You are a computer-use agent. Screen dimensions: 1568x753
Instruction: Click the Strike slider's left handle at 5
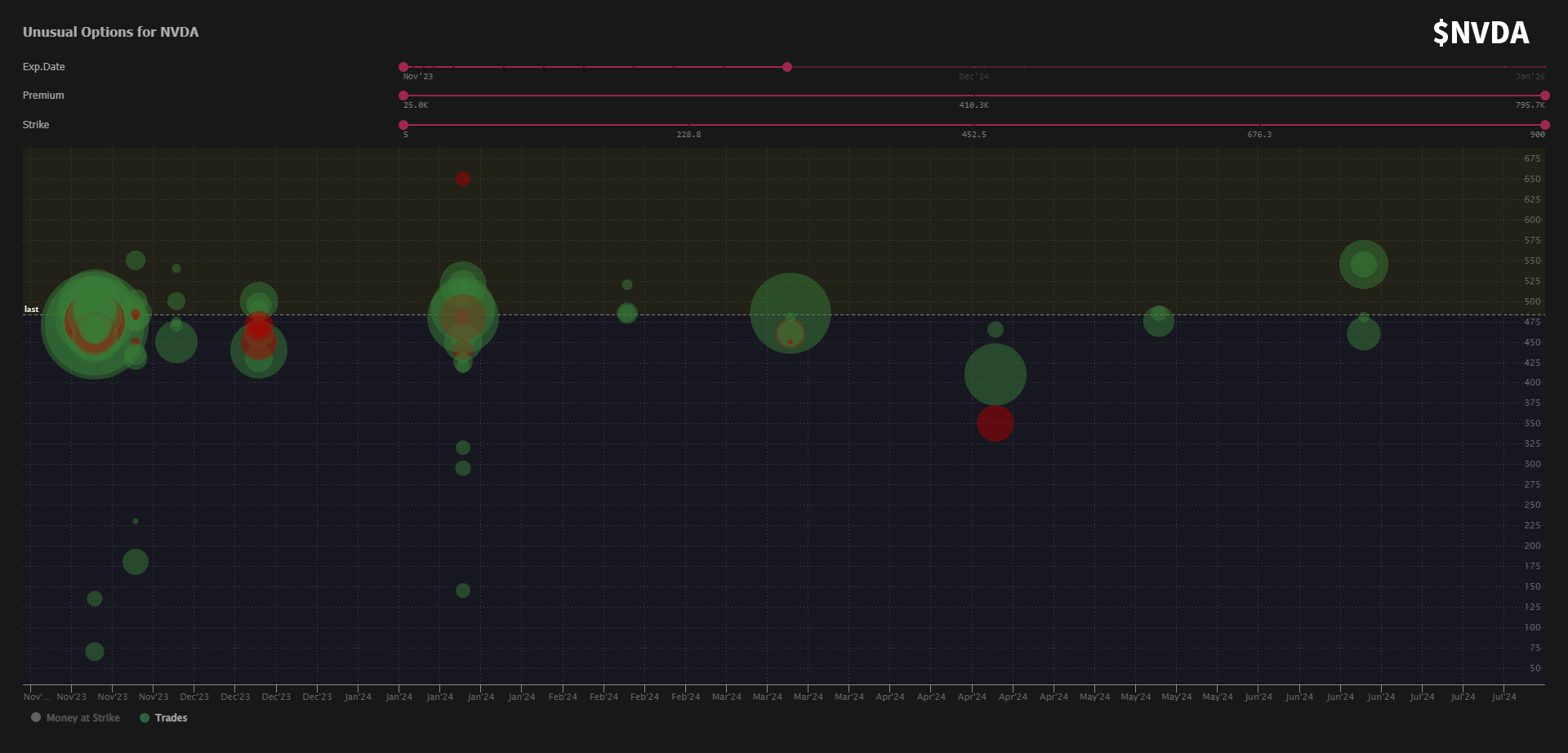403,125
